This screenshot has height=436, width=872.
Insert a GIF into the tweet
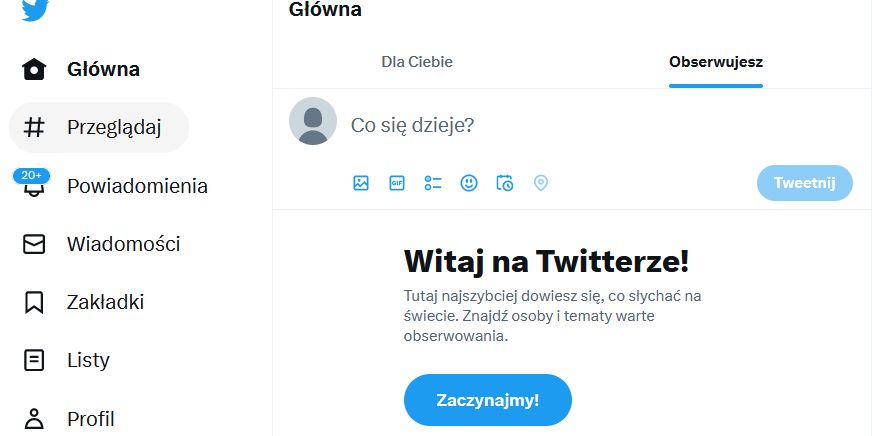point(397,183)
